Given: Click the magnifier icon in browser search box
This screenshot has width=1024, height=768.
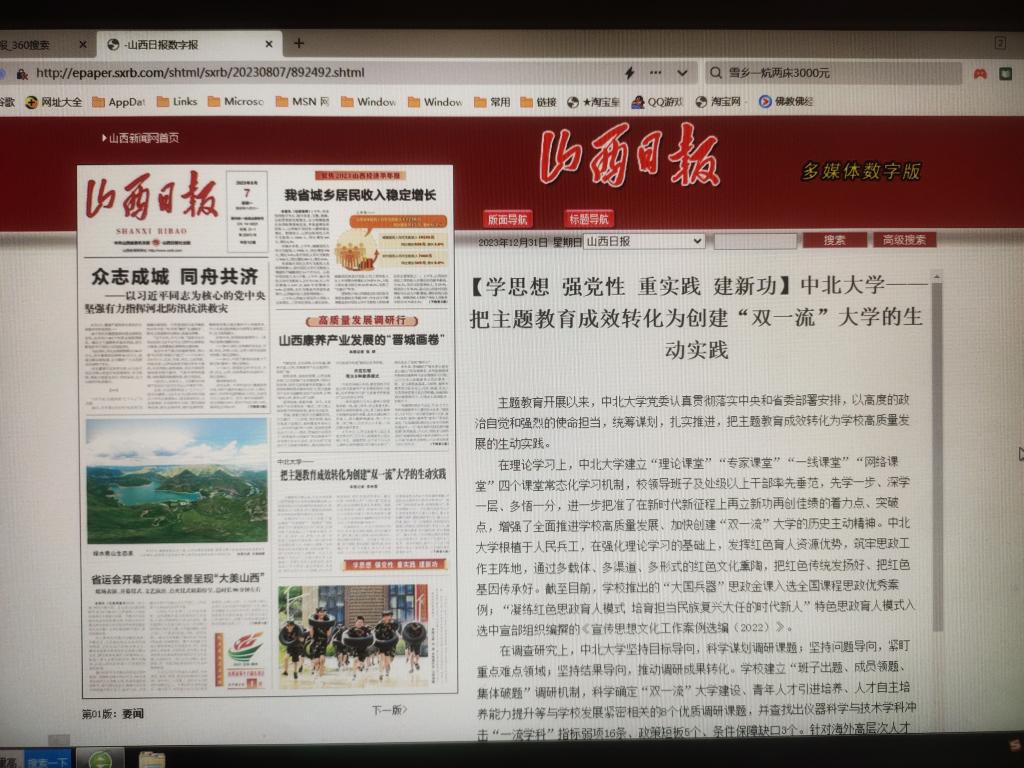Looking at the screenshot, I should (x=716, y=73).
